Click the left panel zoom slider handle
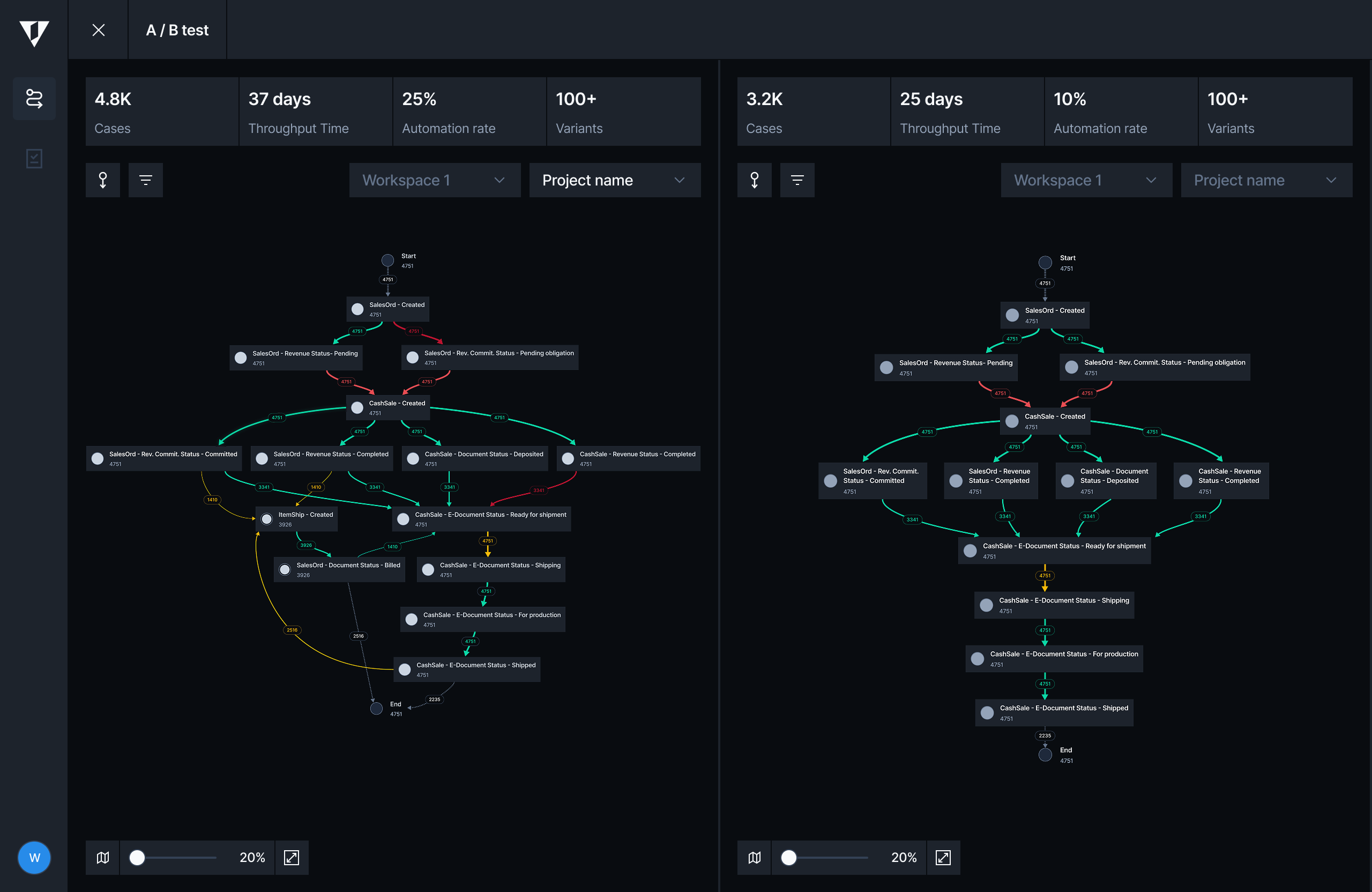This screenshot has height=892, width=1372. (137, 857)
